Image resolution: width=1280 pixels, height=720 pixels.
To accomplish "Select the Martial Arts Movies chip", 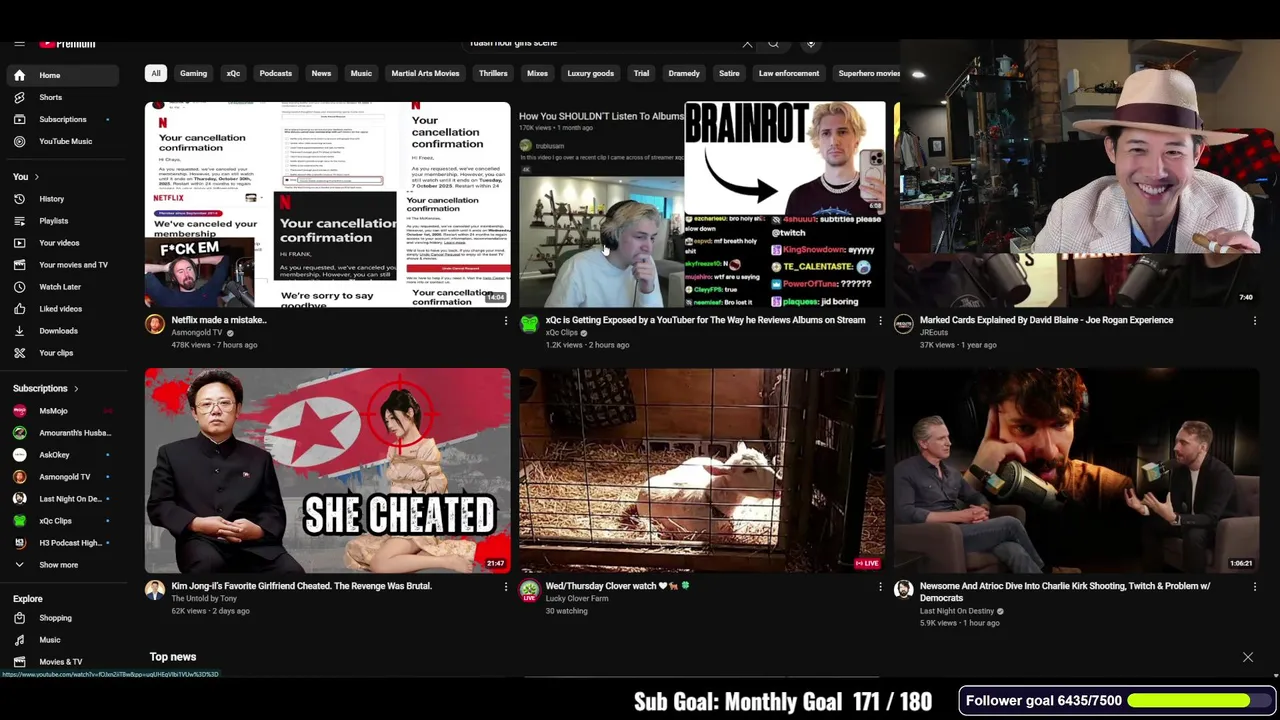I will (x=425, y=73).
